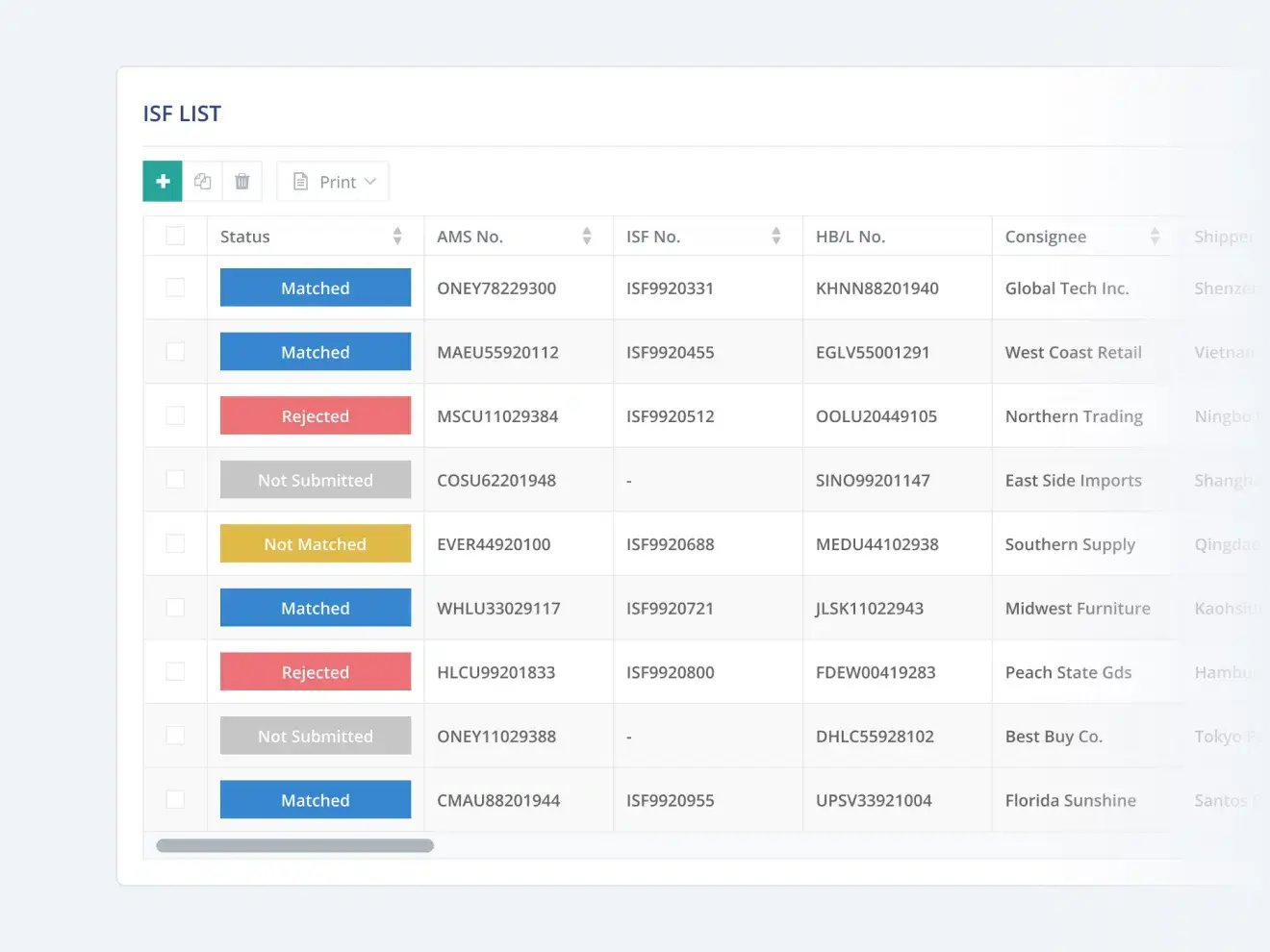Click consignee Florida Sunshine
1270x952 pixels.
(1071, 800)
